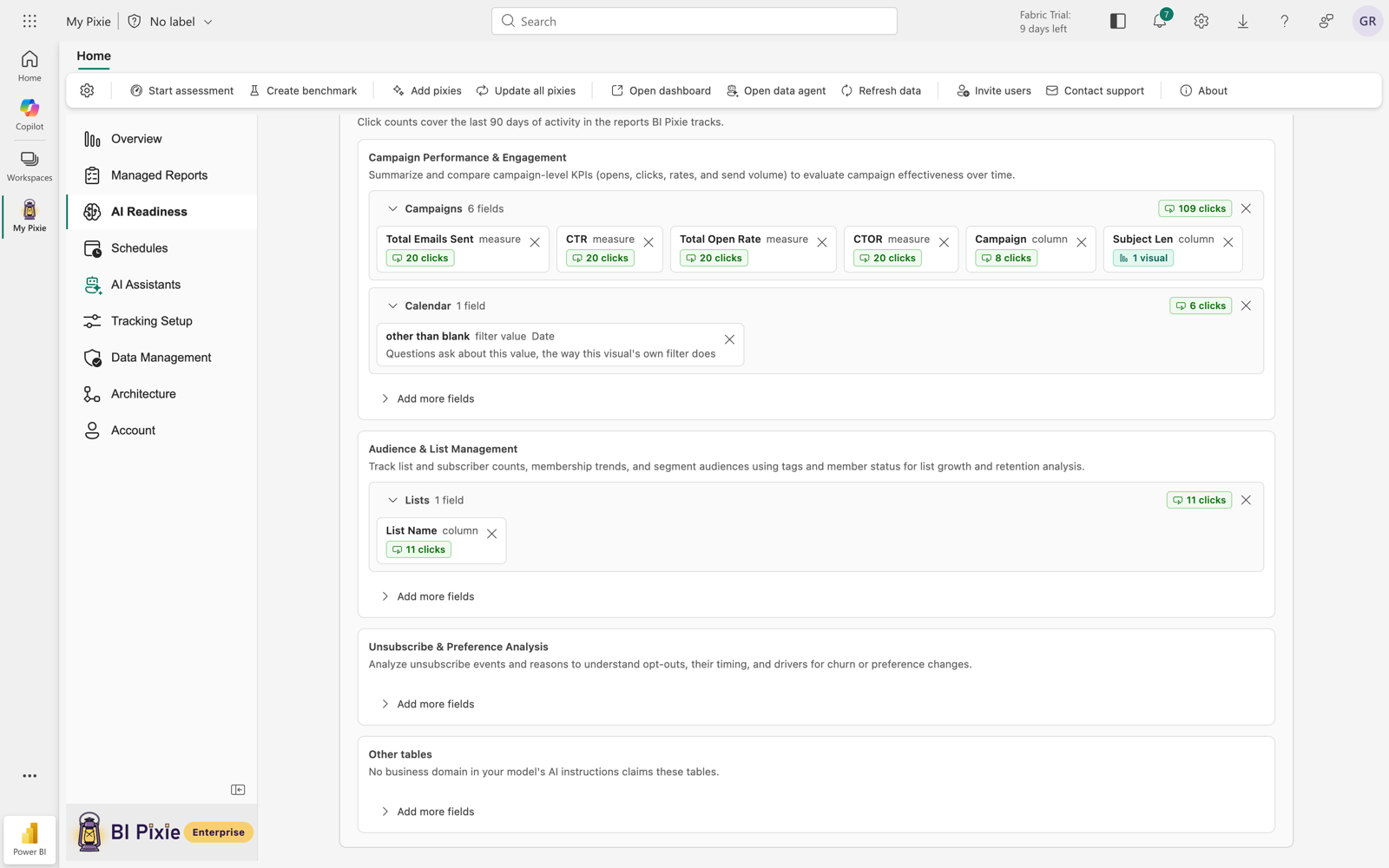
Task: Remove Total Open Rate measure
Action: pyautogui.click(x=822, y=242)
